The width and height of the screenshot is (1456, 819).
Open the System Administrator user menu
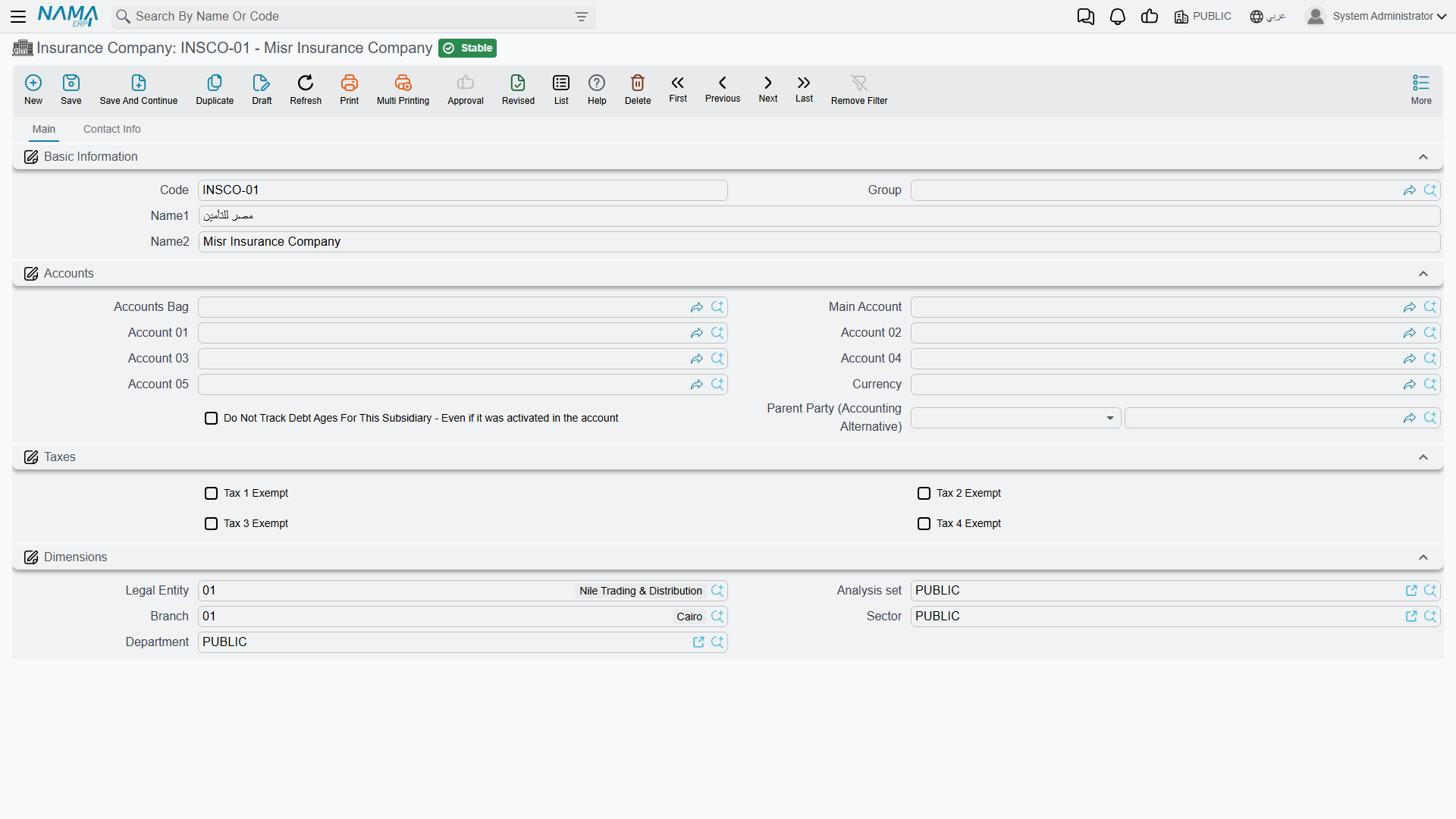tap(1376, 17)
